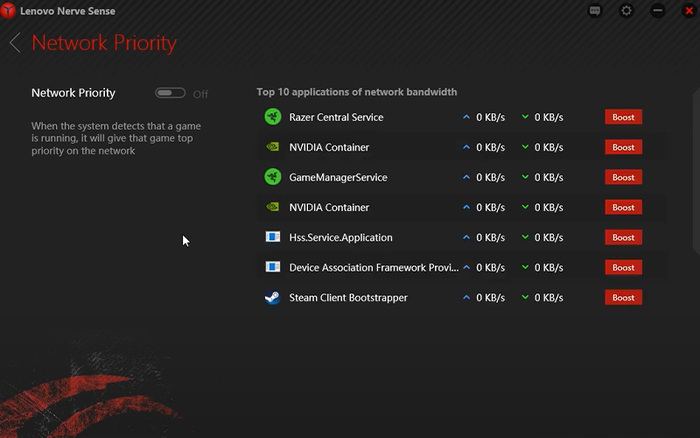Click download arrow for Steam Client Bootstrapper

tap(525, 297)
